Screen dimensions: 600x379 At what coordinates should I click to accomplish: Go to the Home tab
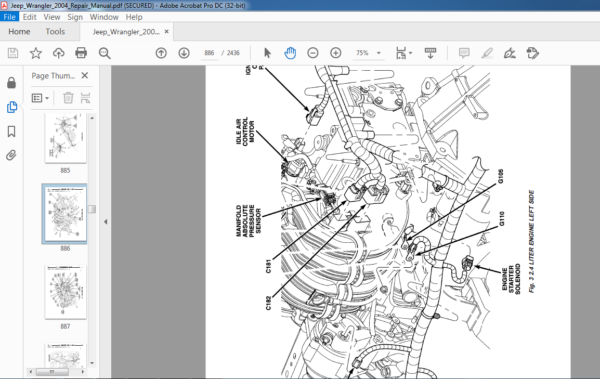[x=19, y=31]
